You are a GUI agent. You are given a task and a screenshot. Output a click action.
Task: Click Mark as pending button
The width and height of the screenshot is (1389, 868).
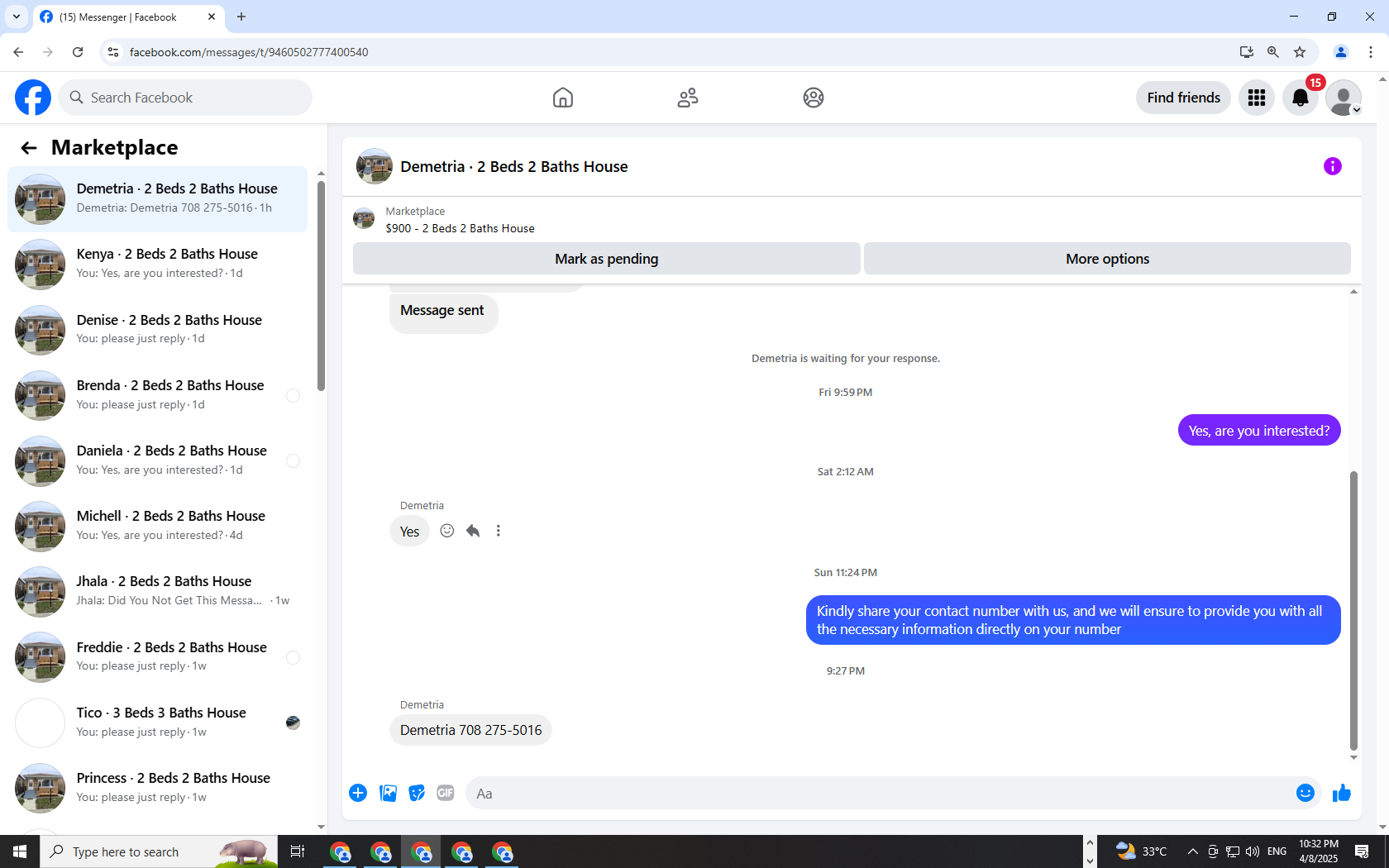[607, 259]
